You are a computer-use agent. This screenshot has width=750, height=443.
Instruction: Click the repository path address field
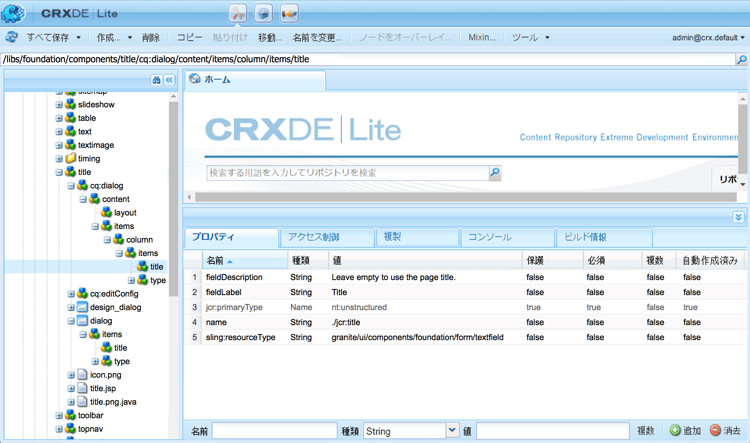[368, 59]
